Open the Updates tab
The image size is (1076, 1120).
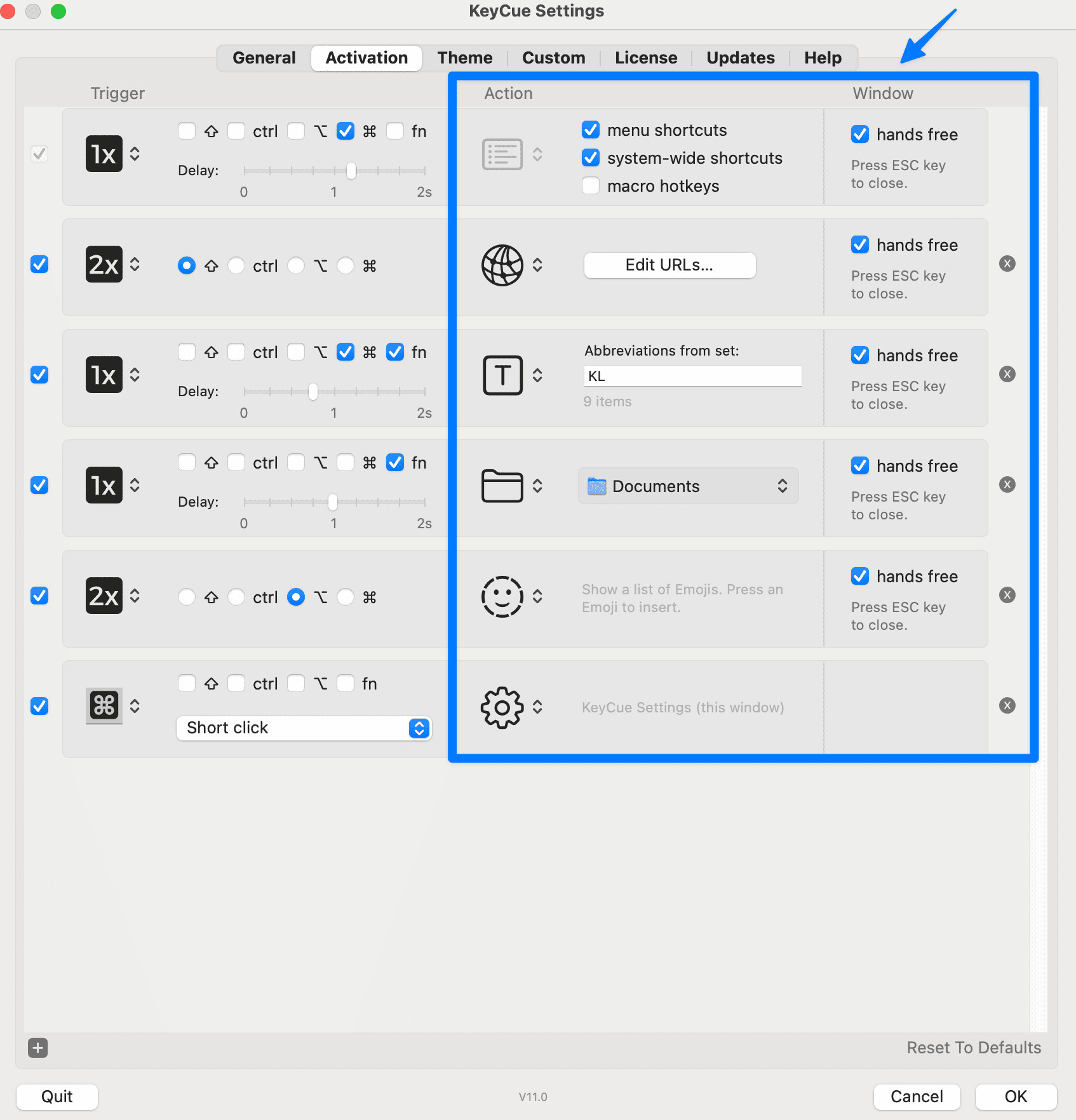[741, 58]
